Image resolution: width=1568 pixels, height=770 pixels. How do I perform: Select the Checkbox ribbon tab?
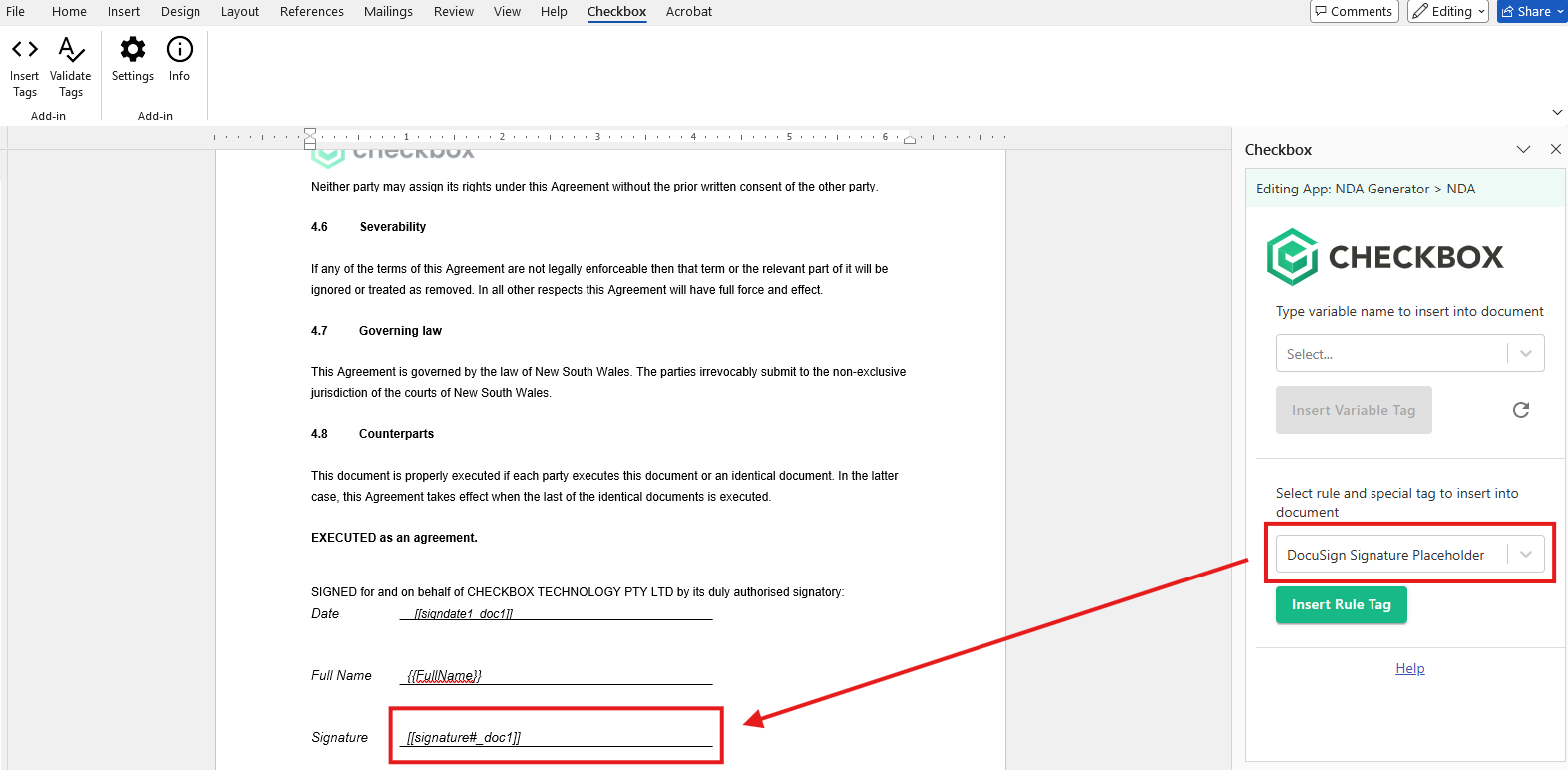coord(616,12)
